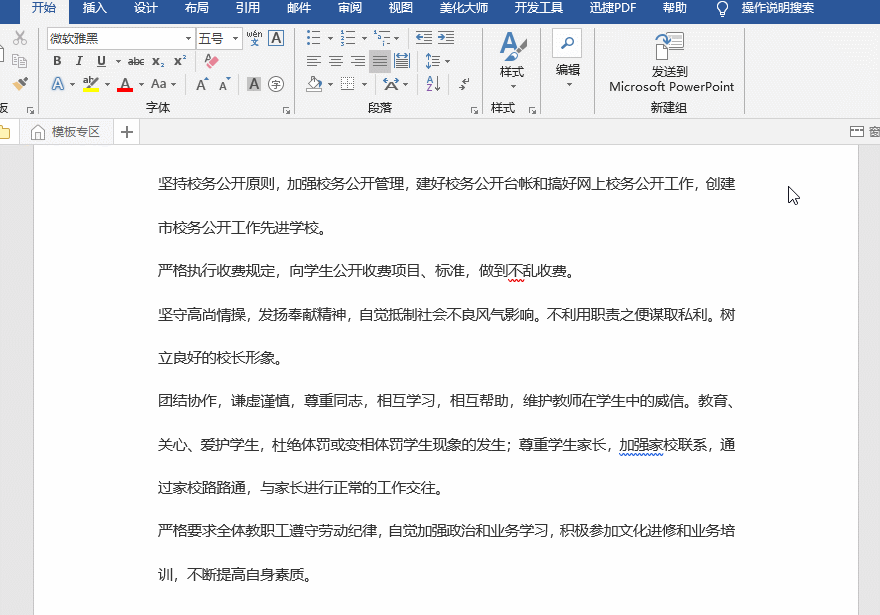Open the font size dropdown

click(236, 38)
